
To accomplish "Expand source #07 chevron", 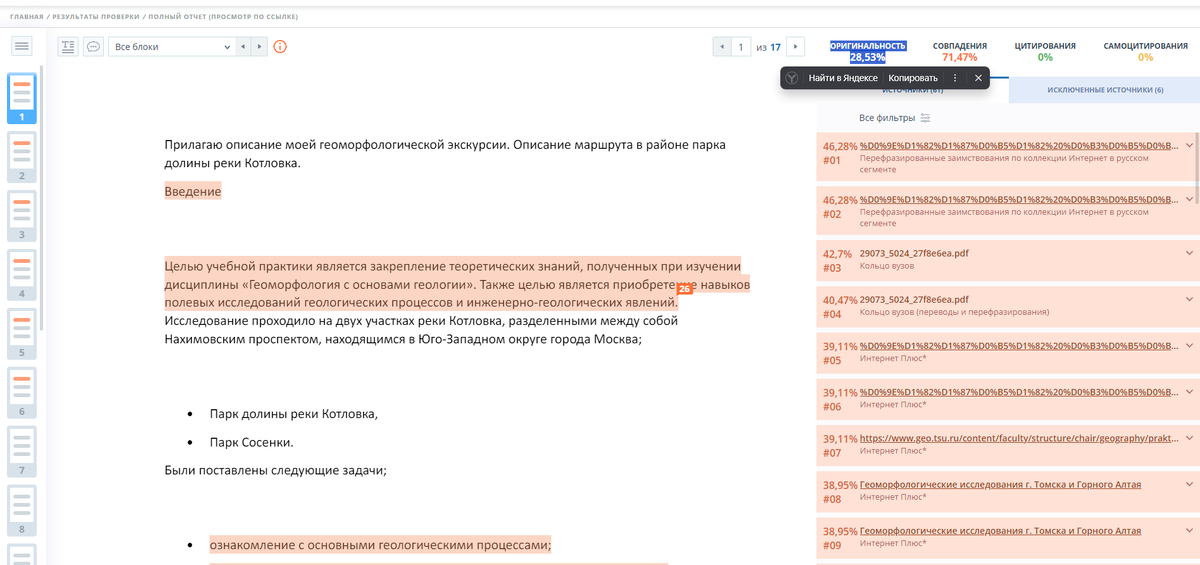I will (1189, 438).
